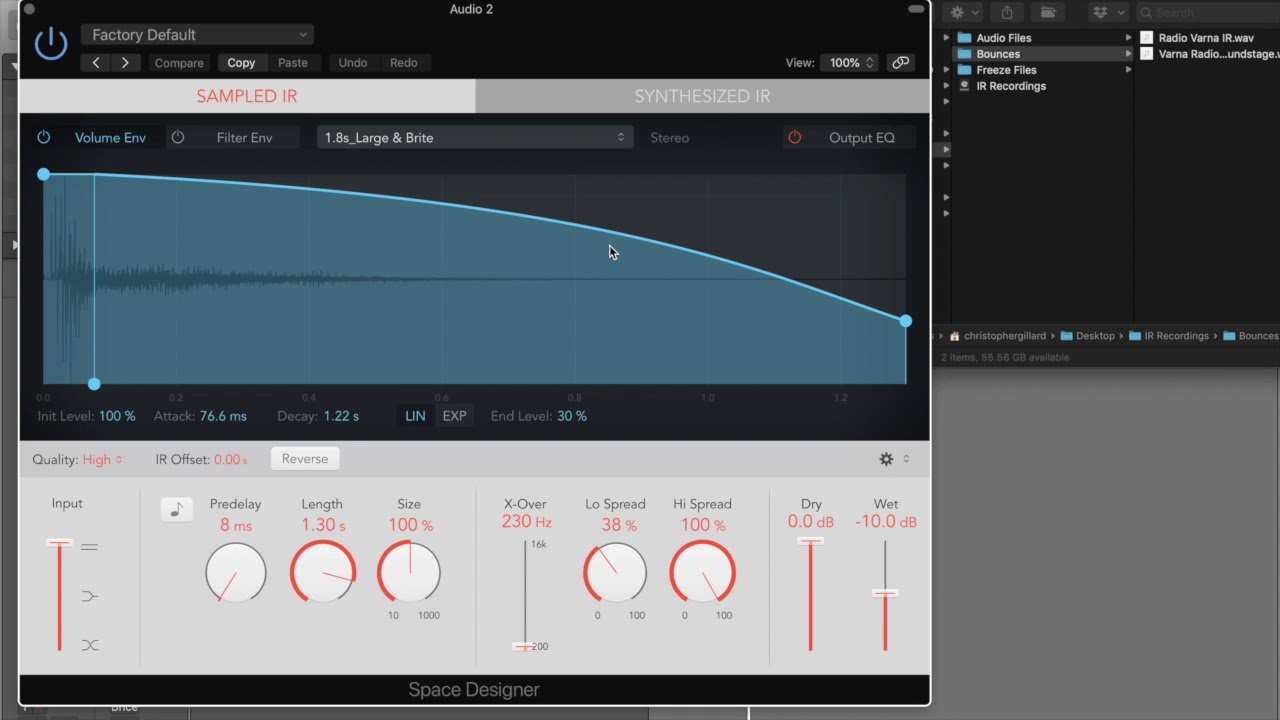Click the Copy button

(x=241, y=63)
